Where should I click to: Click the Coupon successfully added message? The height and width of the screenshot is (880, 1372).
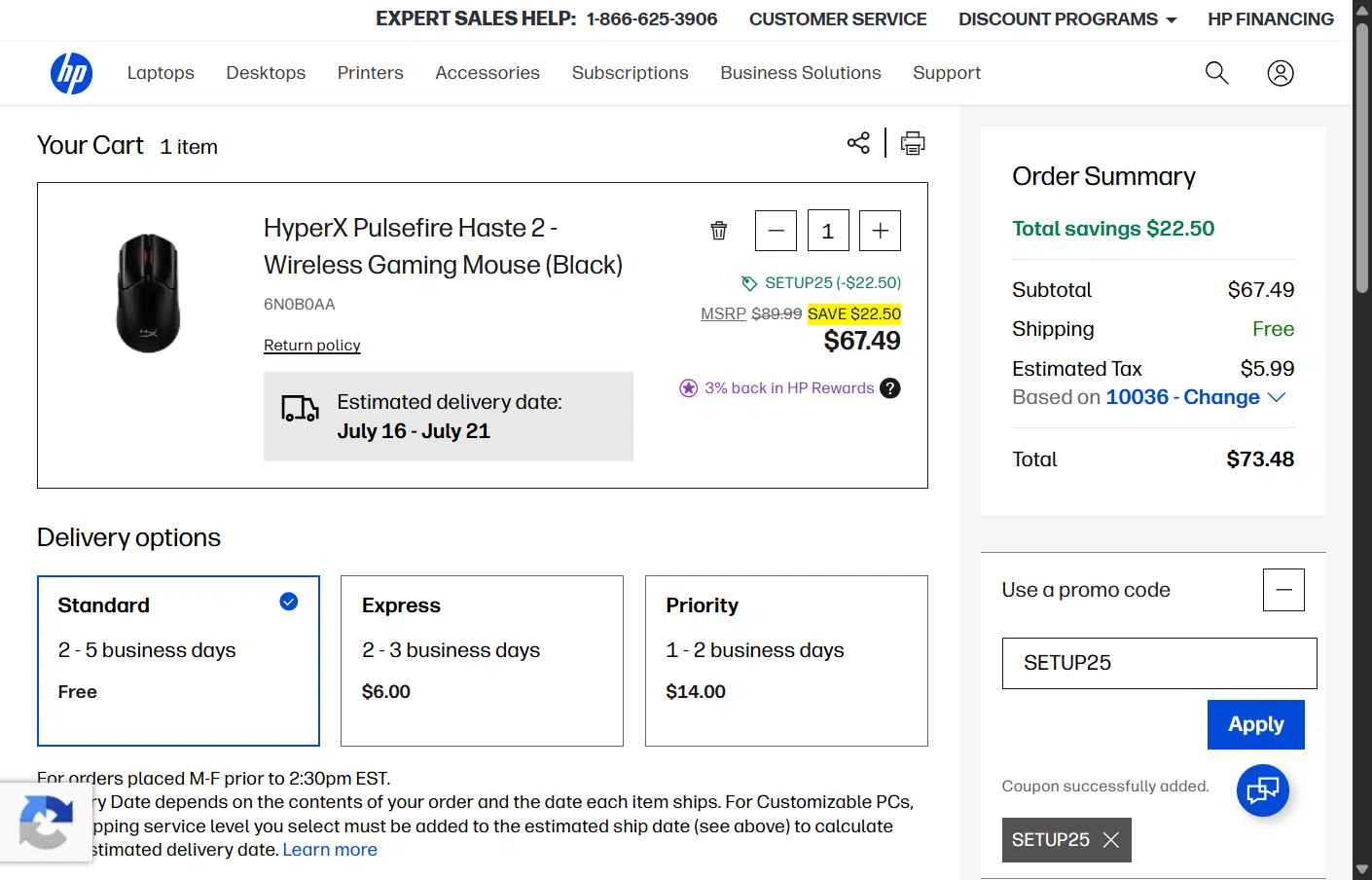tap(1105, 787)
